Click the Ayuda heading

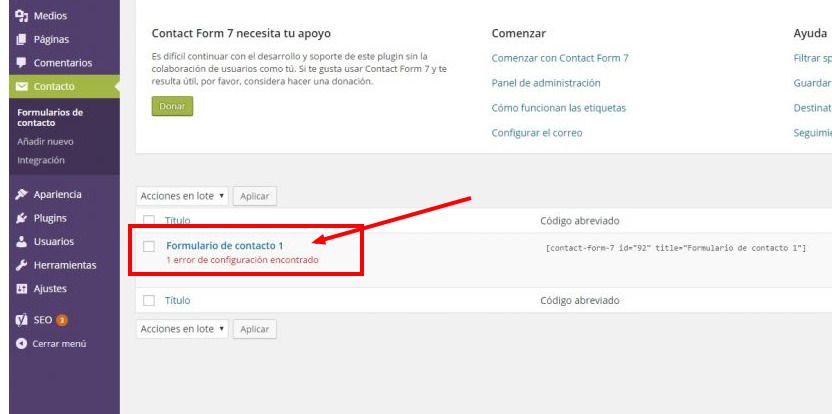coord(810,33)
